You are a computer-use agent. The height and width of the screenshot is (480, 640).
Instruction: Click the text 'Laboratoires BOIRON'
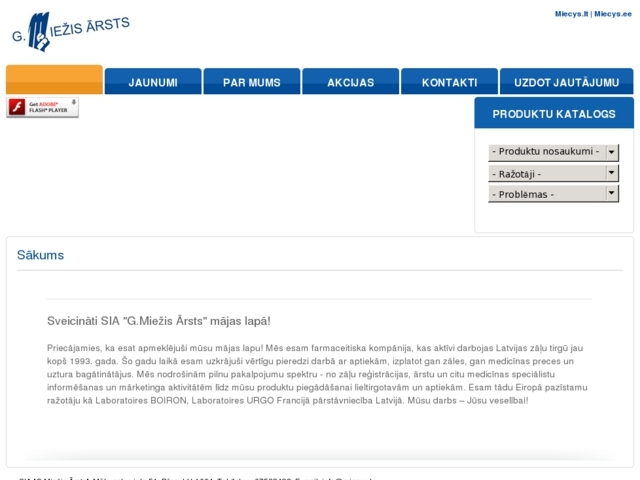point(141,400)
